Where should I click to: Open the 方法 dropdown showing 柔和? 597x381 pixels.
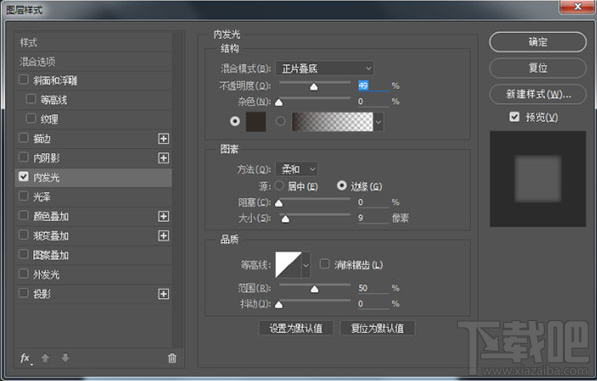coord(297,169)
